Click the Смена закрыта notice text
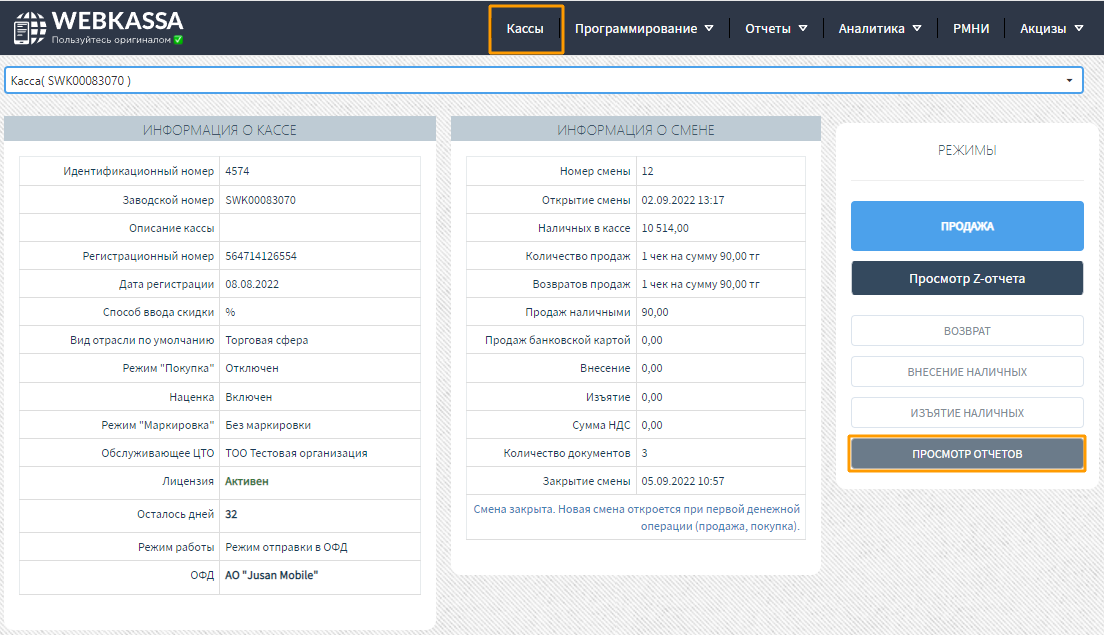The height and width of the screenshot is (635, 1104). (x=636, y=517)
